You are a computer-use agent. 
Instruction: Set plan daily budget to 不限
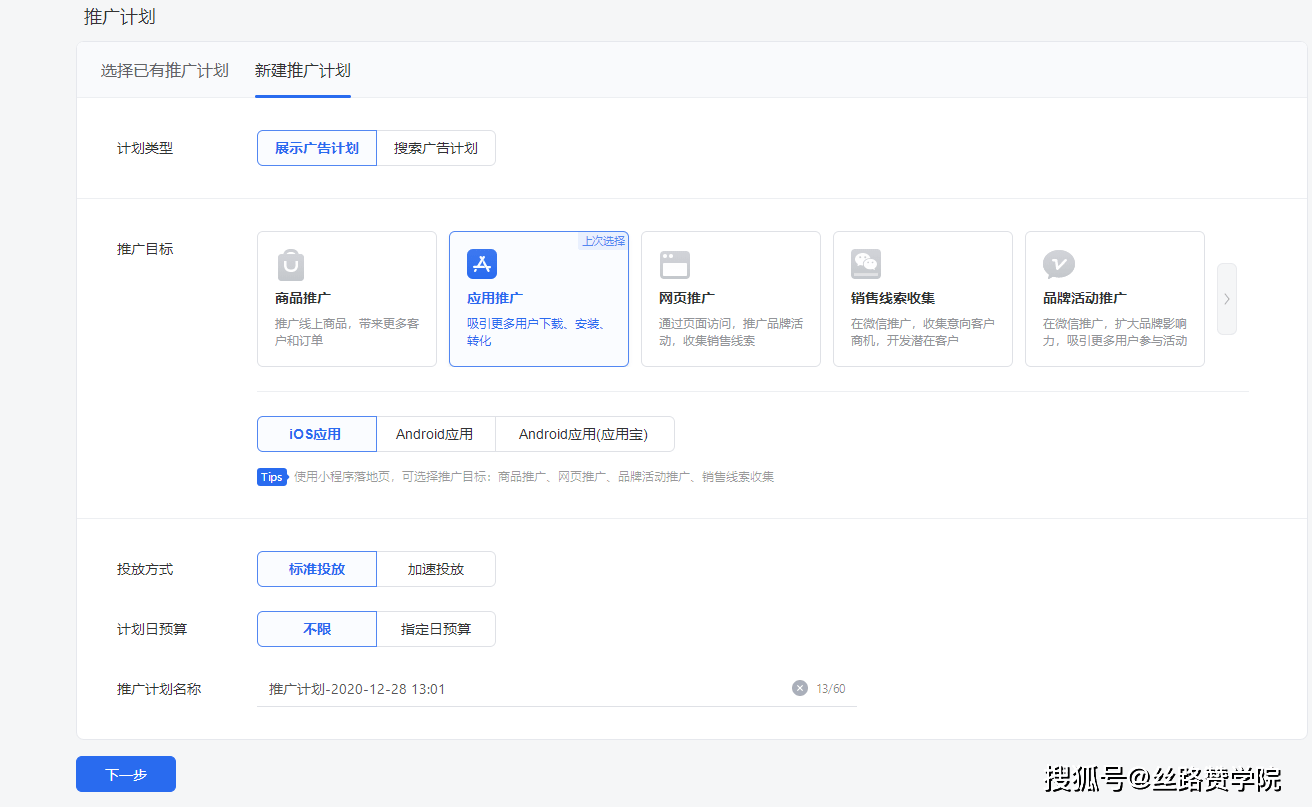tap(317, 629)
